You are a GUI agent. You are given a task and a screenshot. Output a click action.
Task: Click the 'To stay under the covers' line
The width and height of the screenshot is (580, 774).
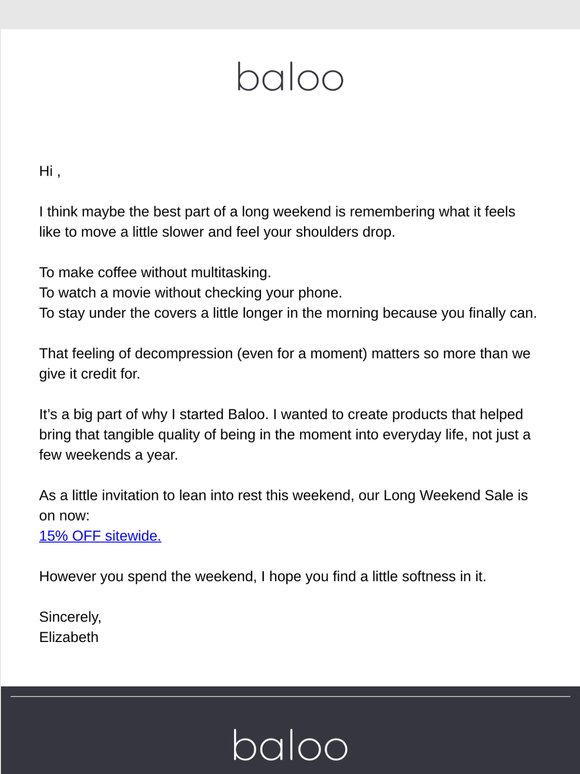click(x=288, y=313)
